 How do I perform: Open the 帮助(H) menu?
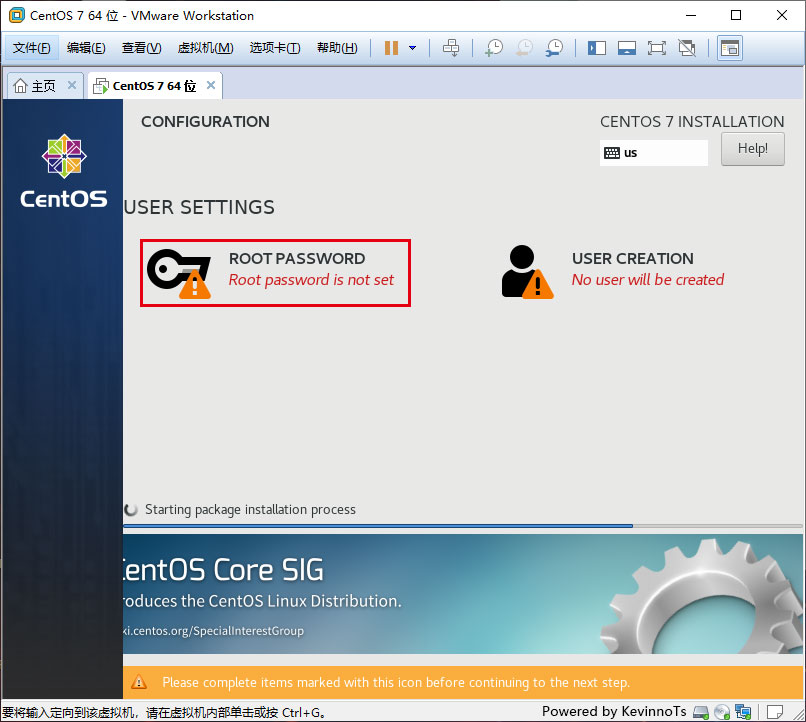click(x=337, y=48)
